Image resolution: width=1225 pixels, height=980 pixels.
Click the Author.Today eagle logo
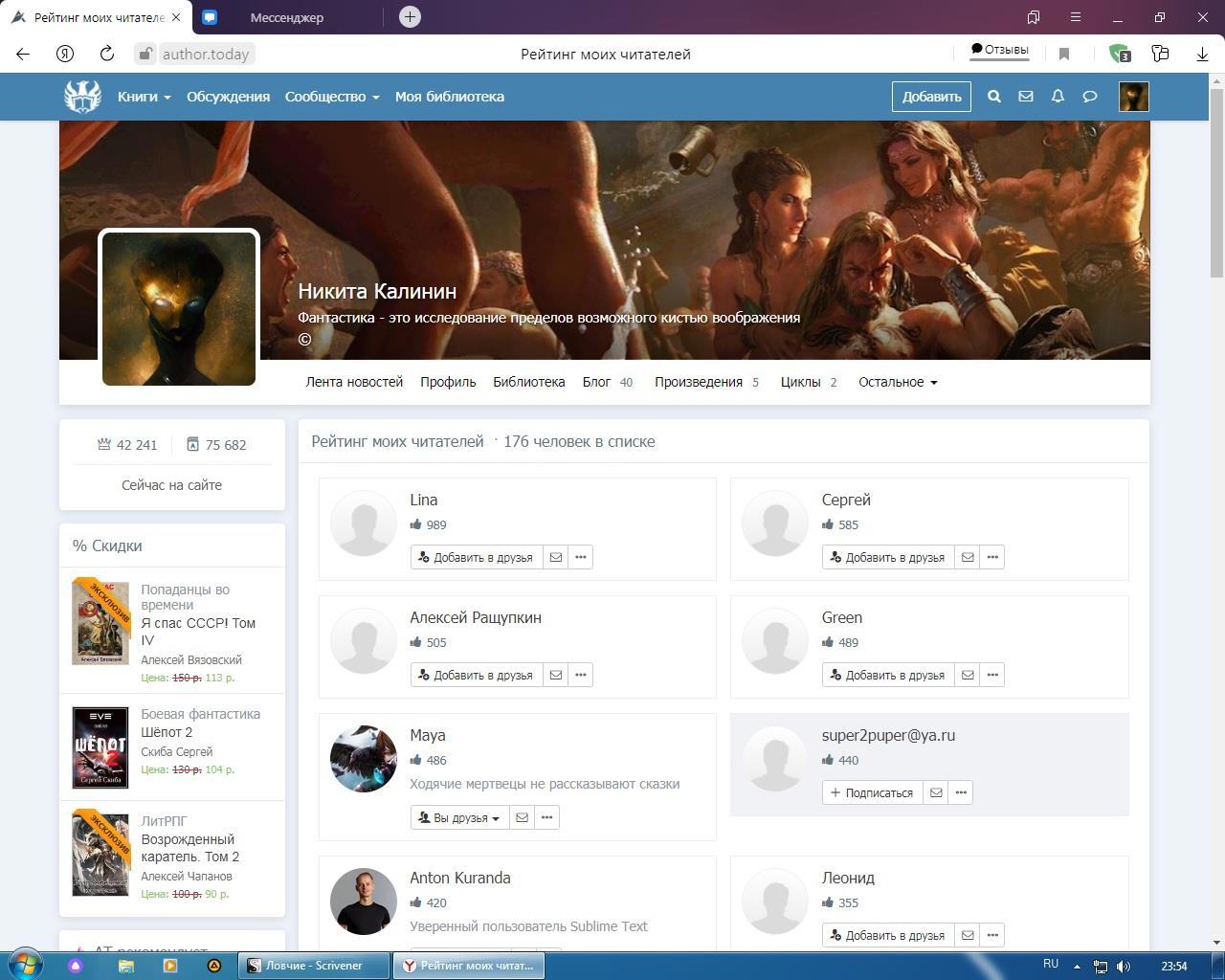(82, 97)
